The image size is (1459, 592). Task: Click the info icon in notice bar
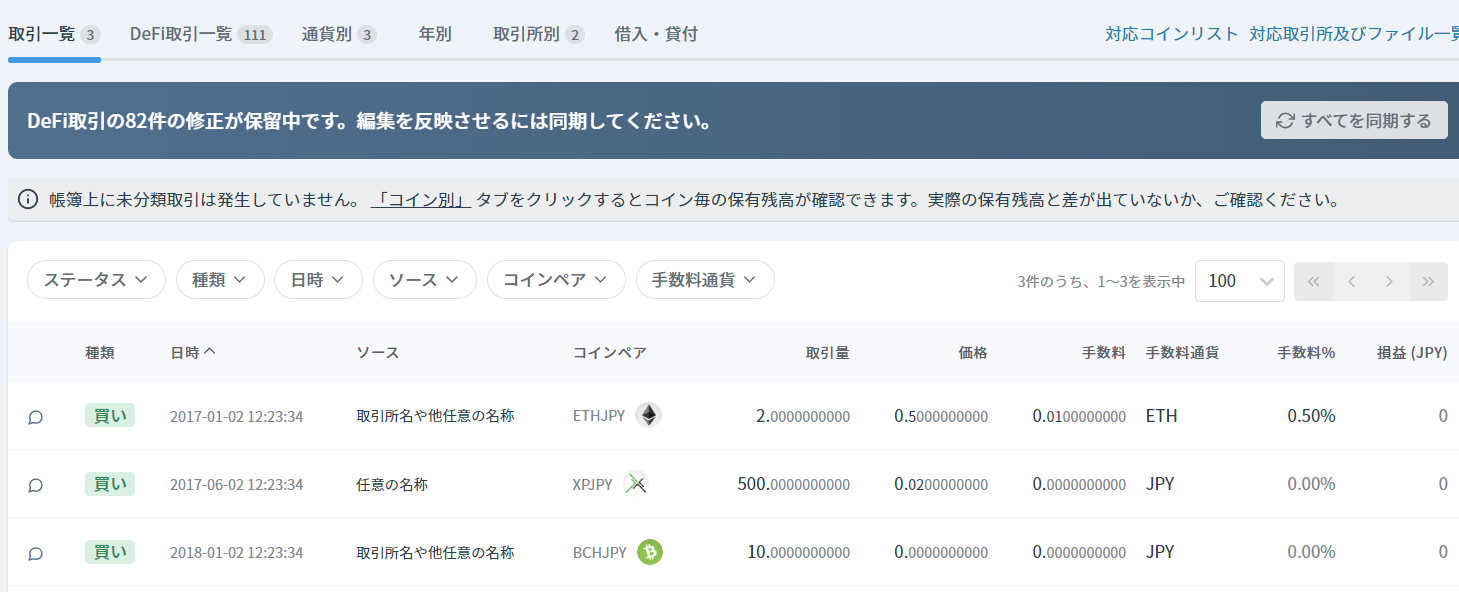29,199
